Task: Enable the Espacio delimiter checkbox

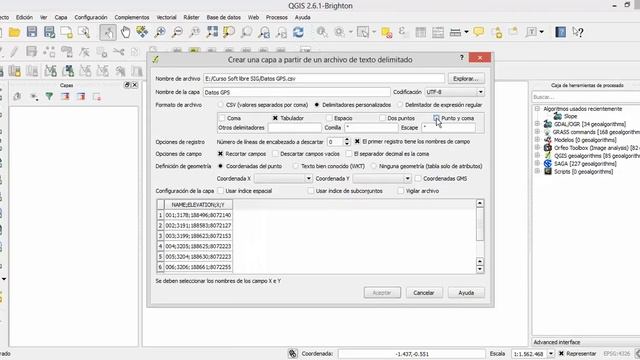Action: (x=329, y=118)
